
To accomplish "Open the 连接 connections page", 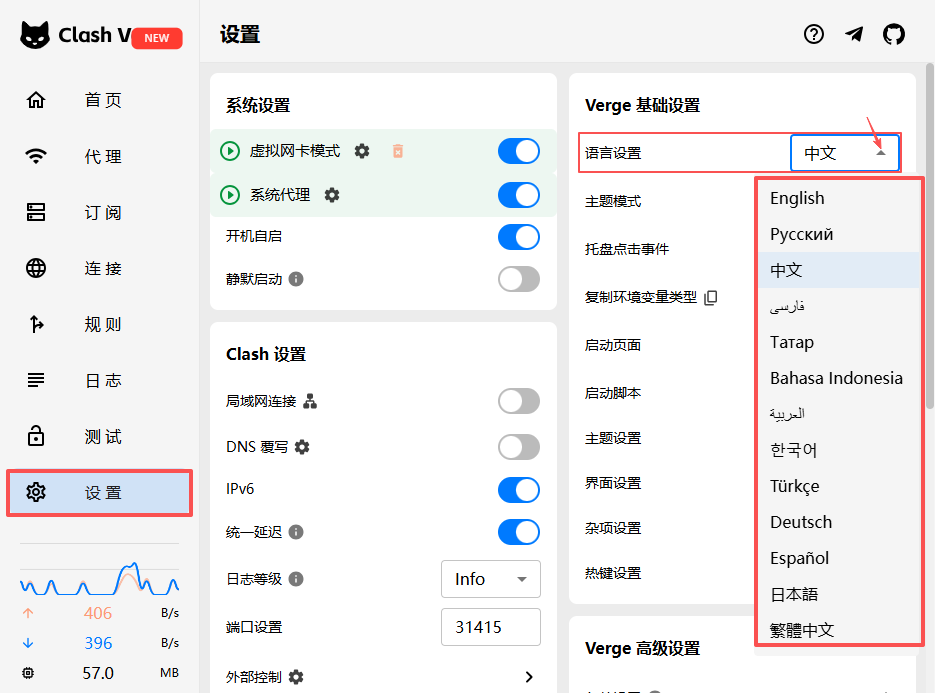I will click(x=99, y=268).
